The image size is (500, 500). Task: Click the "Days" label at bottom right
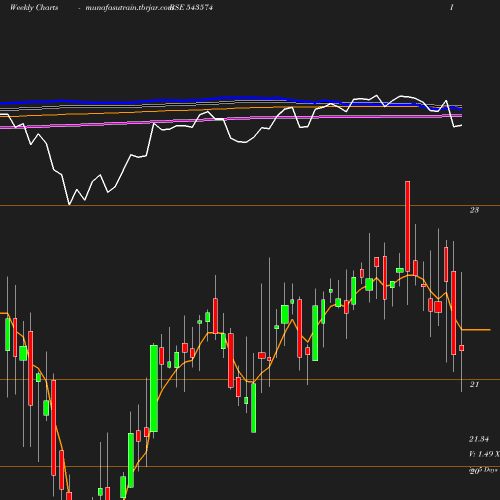[491, 470]
